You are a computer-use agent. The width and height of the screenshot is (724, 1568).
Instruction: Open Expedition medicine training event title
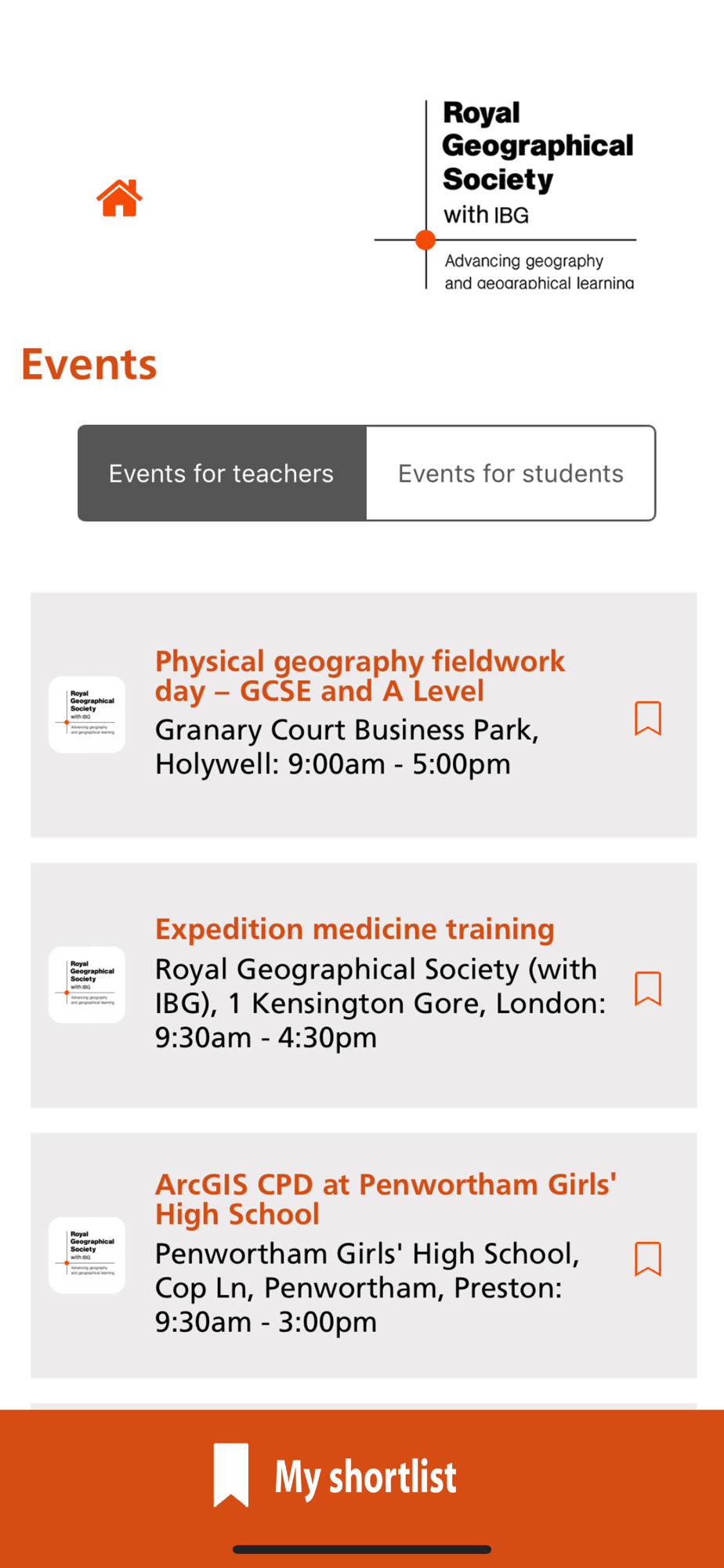pyautogui.click(x=354, y=929)
